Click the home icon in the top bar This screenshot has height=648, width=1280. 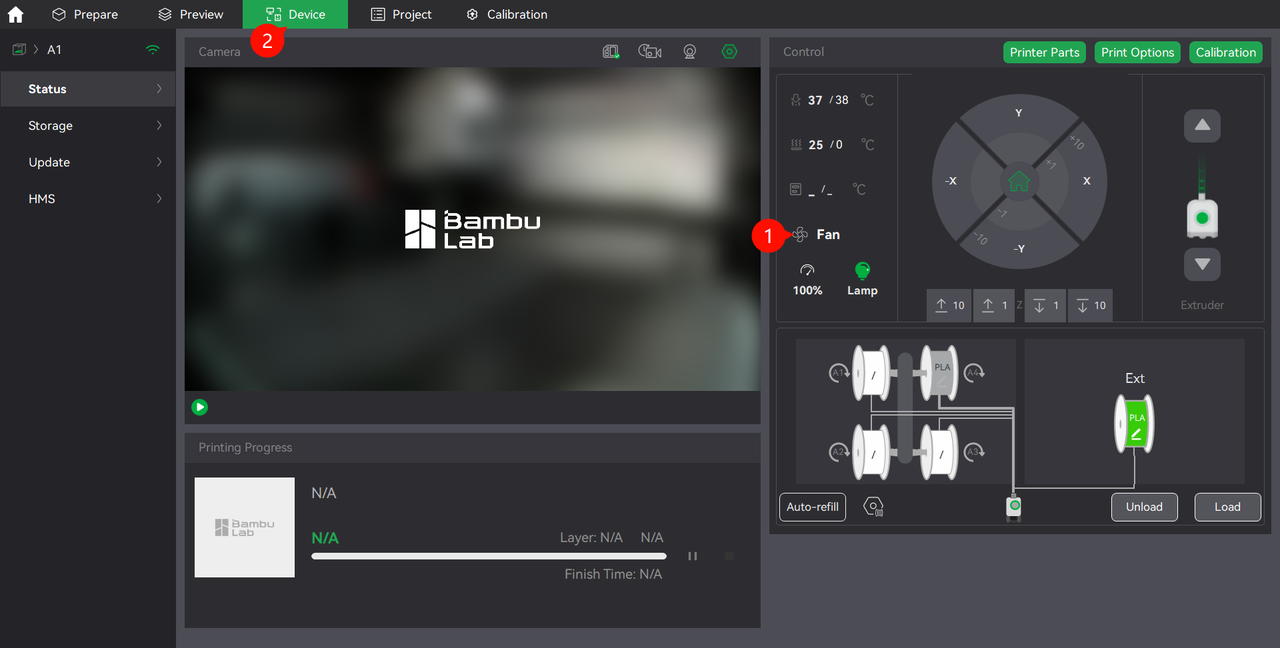[15, 14]
